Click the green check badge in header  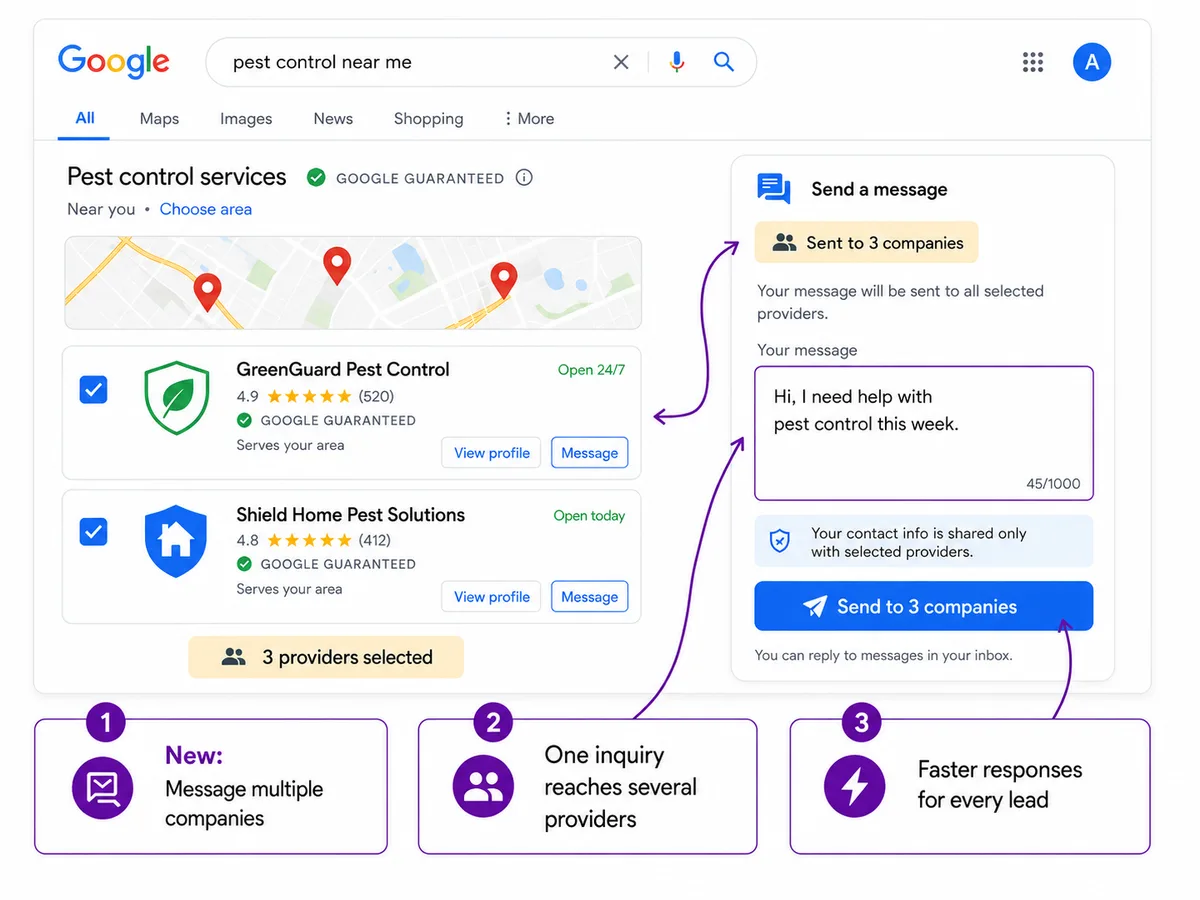(316, 178)
